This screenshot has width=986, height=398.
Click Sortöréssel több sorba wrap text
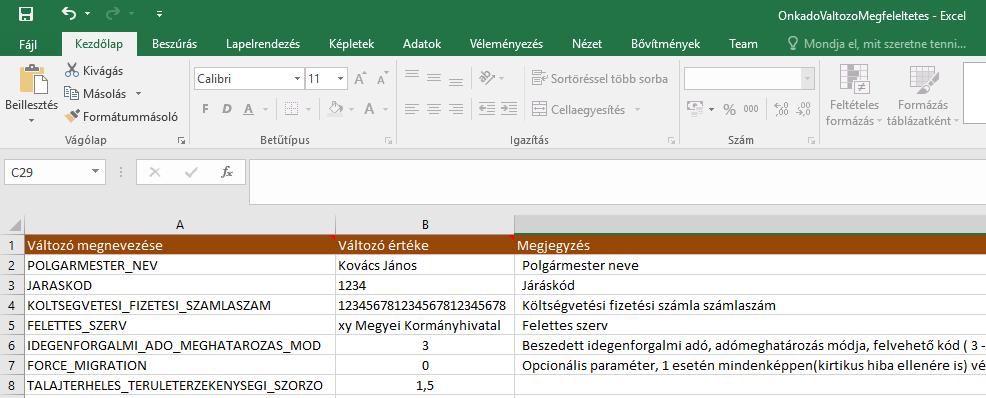(600, 79)
